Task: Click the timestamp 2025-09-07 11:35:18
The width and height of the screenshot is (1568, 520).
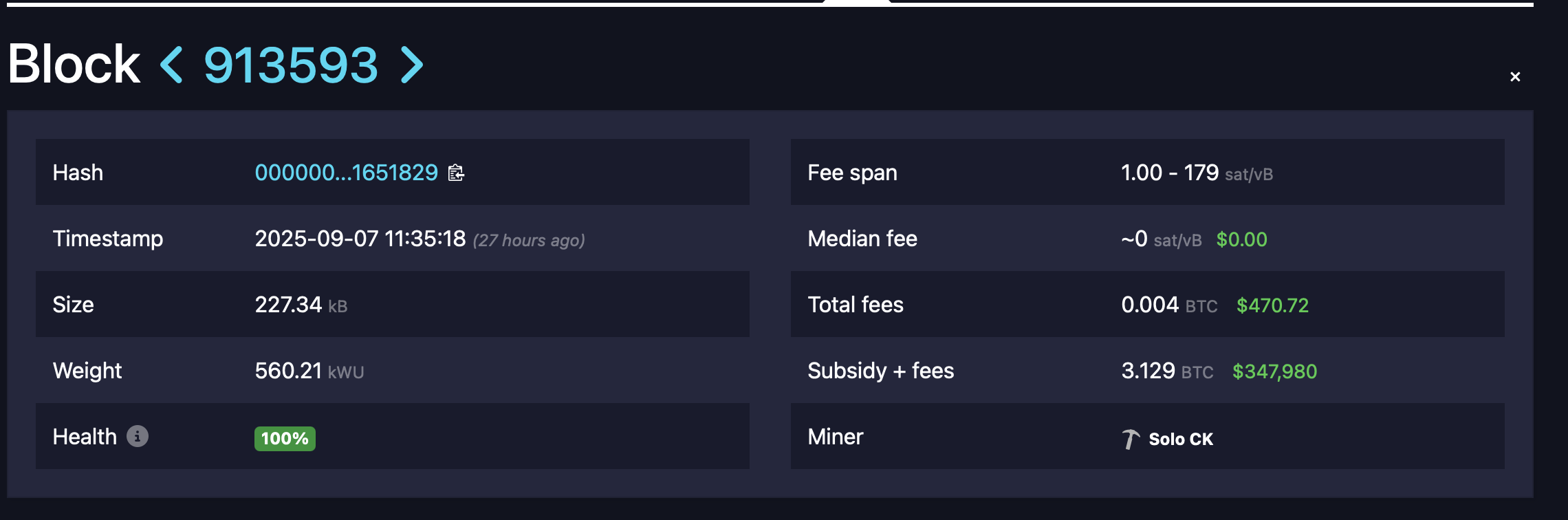Action: pyautogui.click(x=360, y=239)
